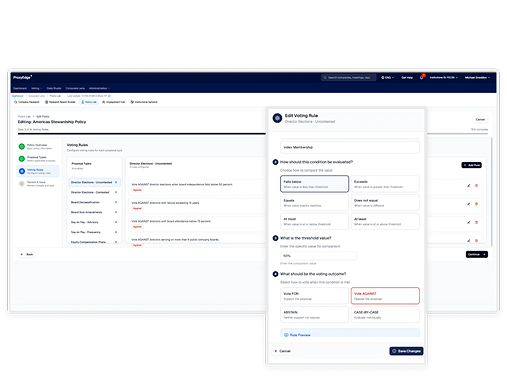Choose the Falls below condition
This screenshot has width=507, height=381.
(x=314, y=184)
